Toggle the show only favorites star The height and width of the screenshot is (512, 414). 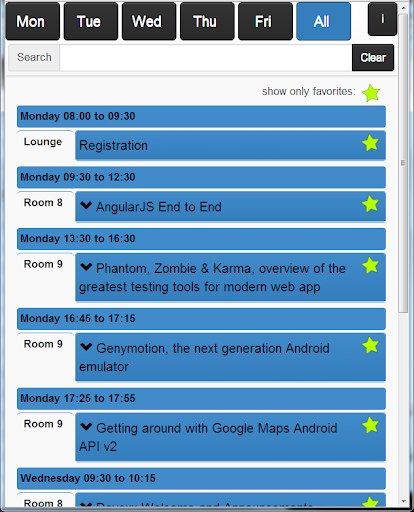(x=371, y=93)
